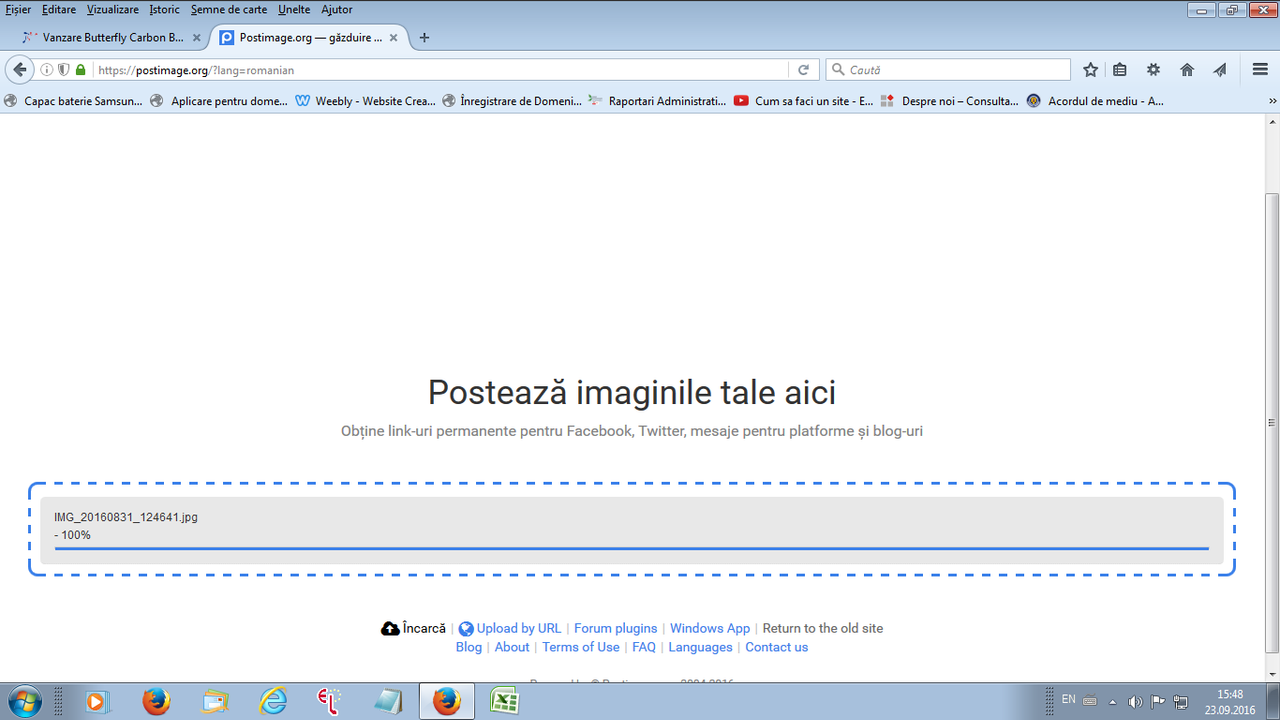1280x720 pixels.
Task: Open Weebly - Website Crea bookmark
Action: click(366, 101)
